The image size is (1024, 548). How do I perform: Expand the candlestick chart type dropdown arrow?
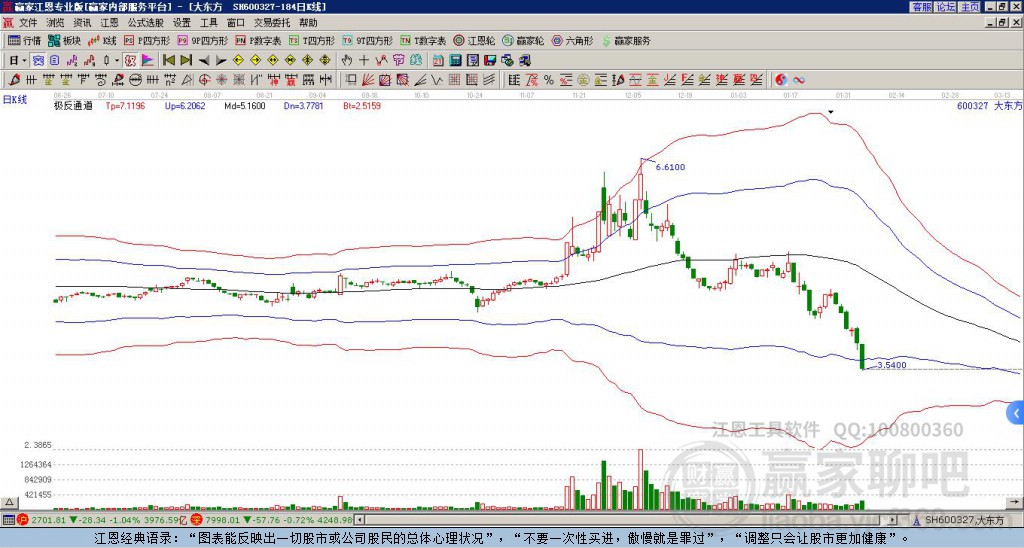pos(117,61)
